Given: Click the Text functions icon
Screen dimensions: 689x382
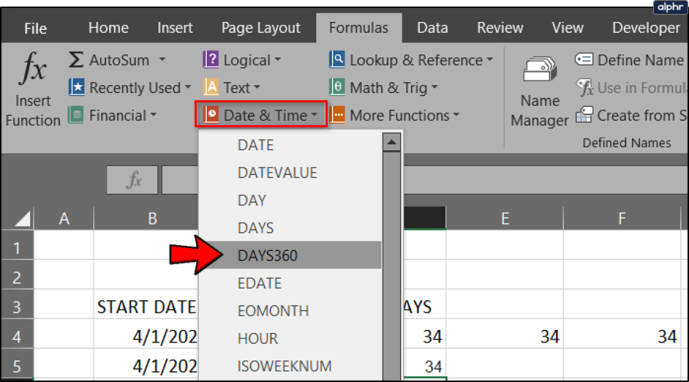Looking at the screenshot, I should pos(211,87).
